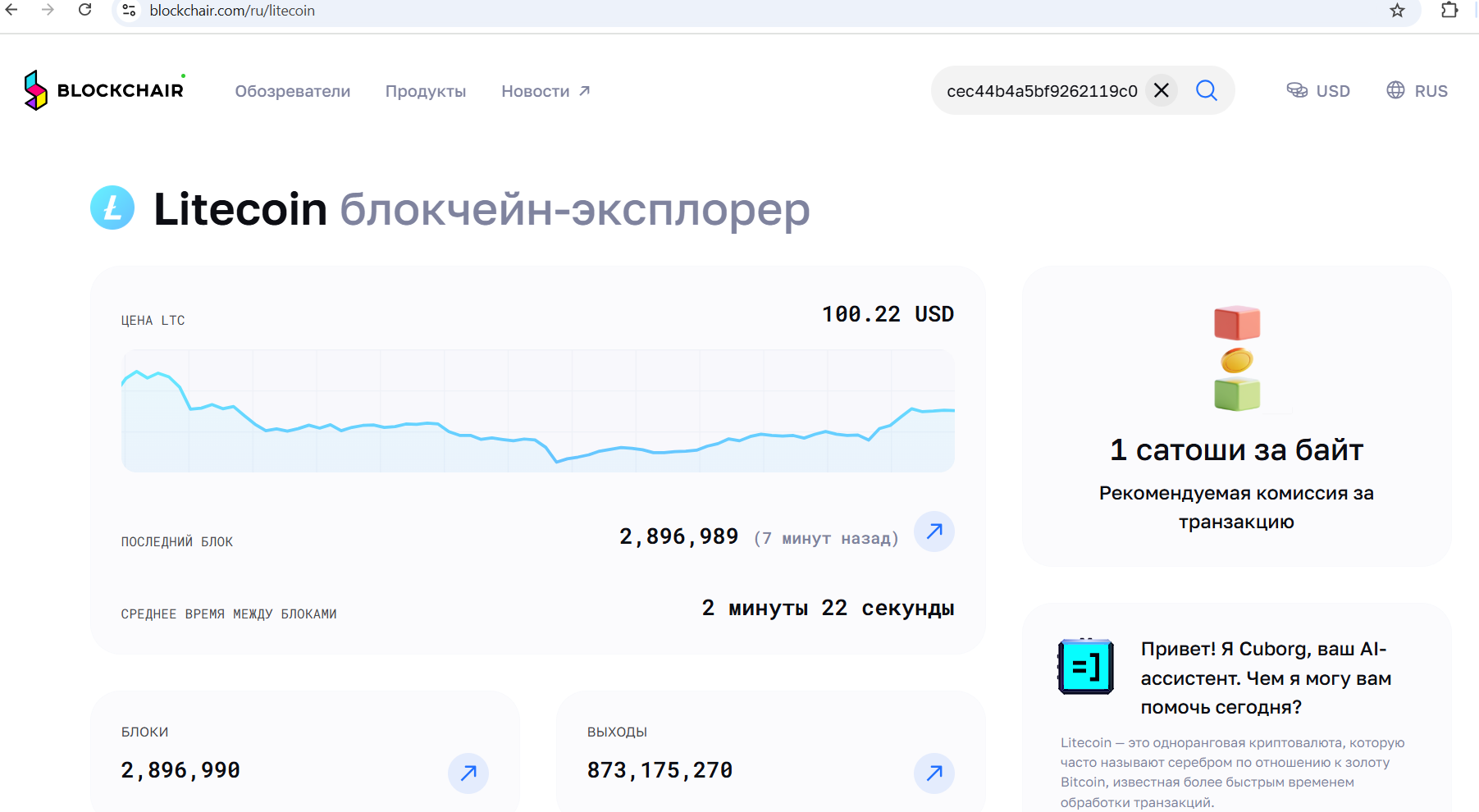Click the magnifying glass search icon
This screenshot has height=812, width=1479.
tap(1206, 90)
